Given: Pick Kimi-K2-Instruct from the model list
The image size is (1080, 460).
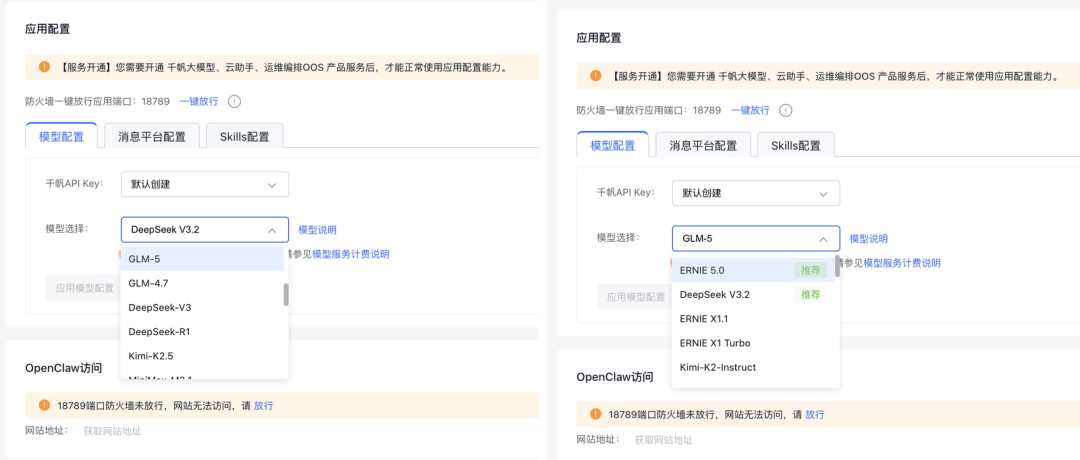Looking at the screenshot, I should (x=718, y=367).
